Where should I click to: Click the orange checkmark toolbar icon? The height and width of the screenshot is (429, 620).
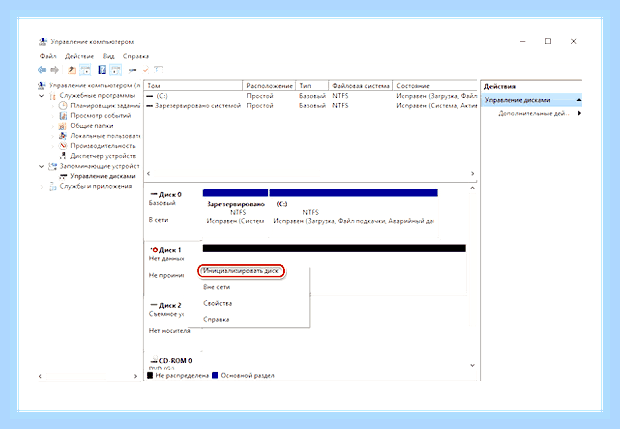(146, 70)
